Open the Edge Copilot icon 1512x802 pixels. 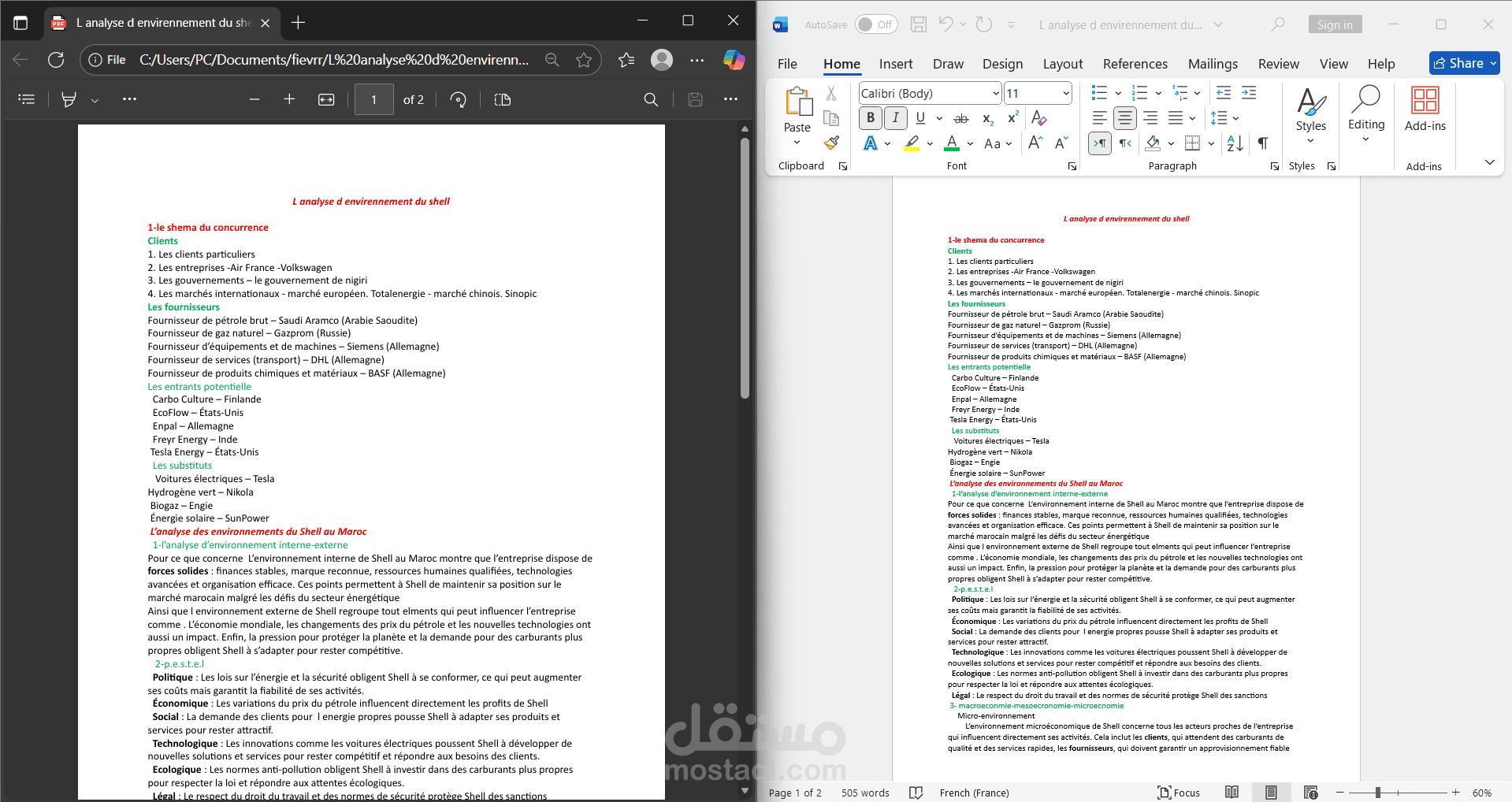(734, 60)
